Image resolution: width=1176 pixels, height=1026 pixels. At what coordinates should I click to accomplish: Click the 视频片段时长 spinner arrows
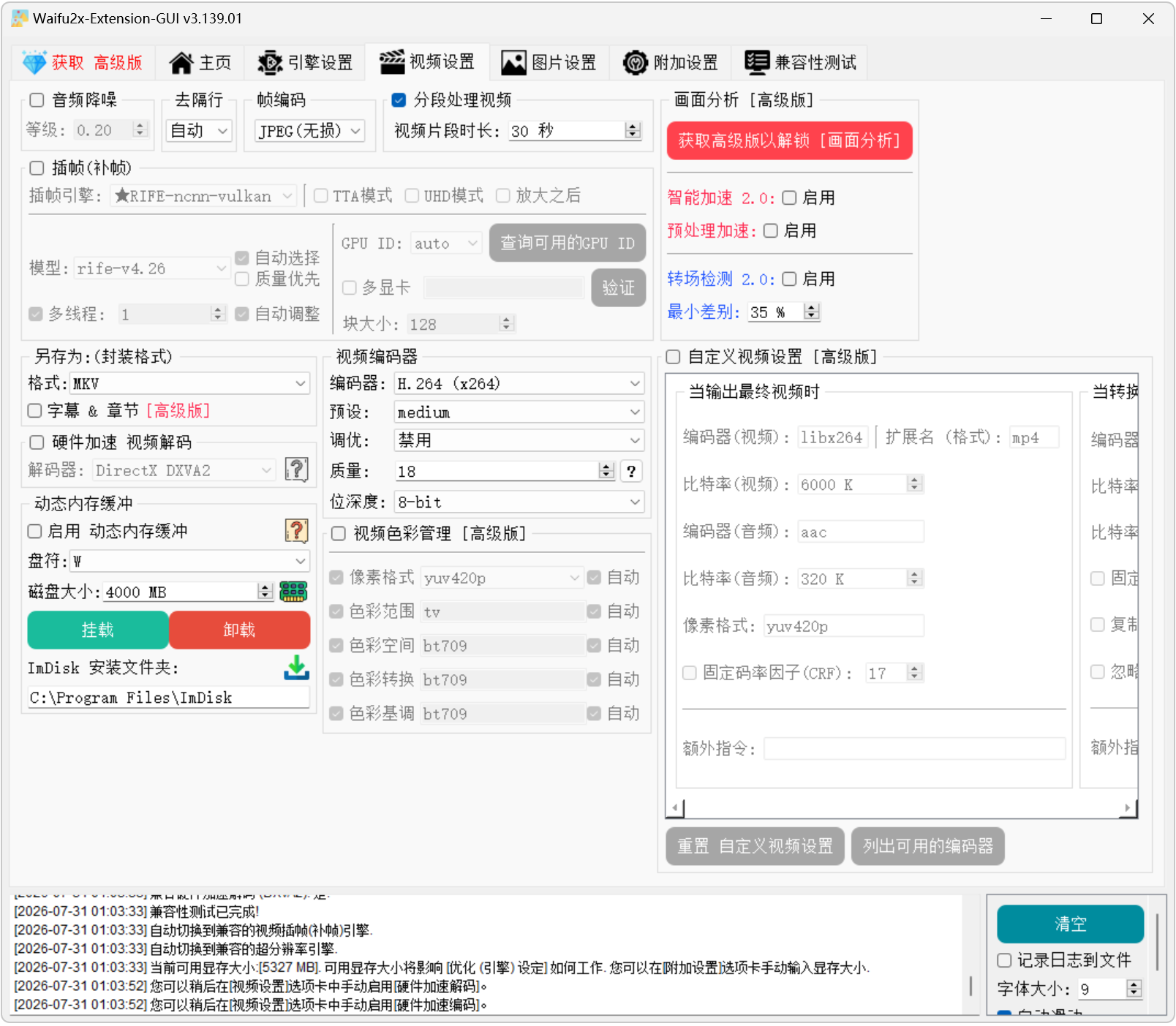(633, 131)
